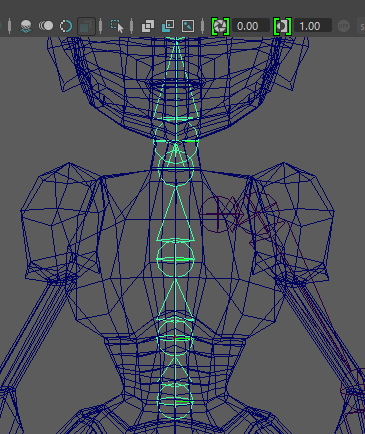The image size is (365, 434).
Task: Toggle multisample anti-aliasing
Action: pyautogui.click(x=66, y=26)
